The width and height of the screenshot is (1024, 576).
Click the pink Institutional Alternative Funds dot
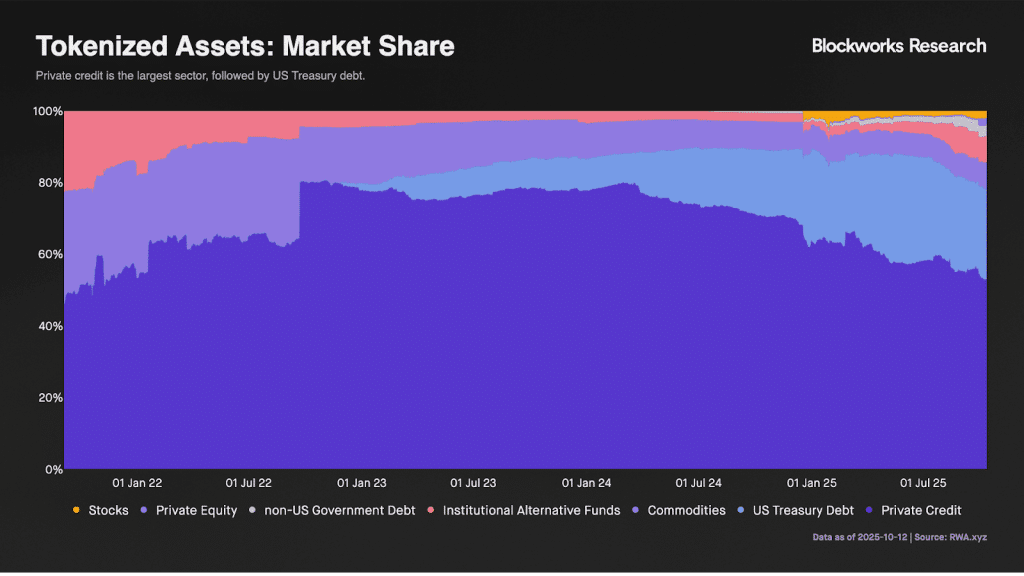tap(430, 511)
